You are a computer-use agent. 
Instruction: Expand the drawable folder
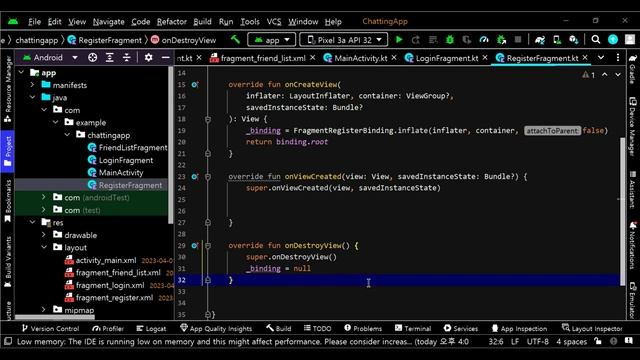[44, 235]
